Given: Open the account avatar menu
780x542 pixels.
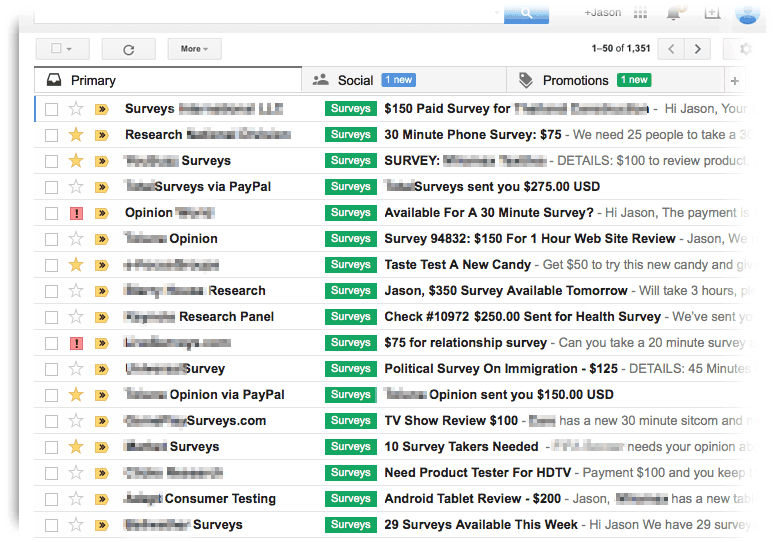Looking at the screenshot, I should (747, 13).
